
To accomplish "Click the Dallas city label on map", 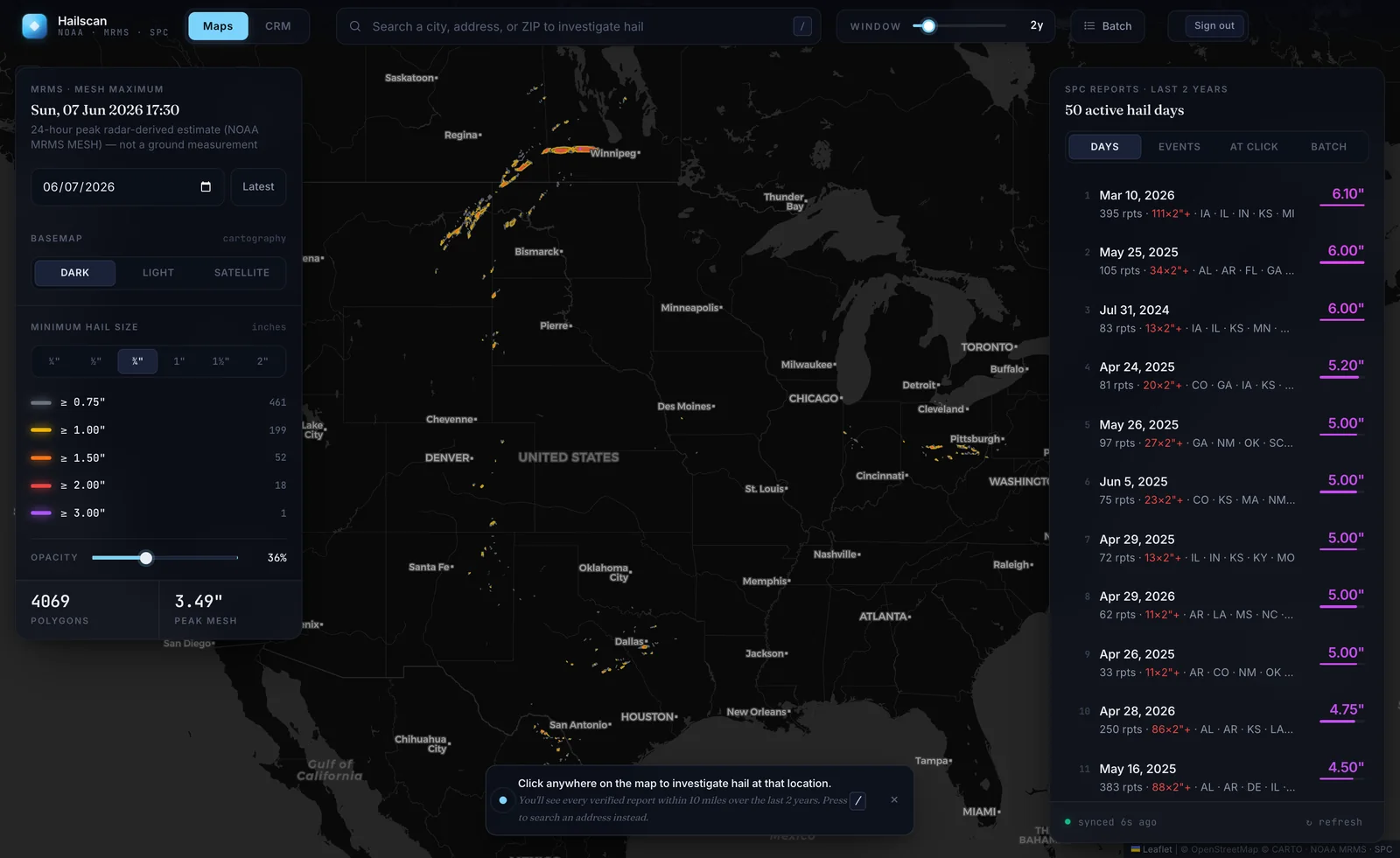I will [x=629, y=641].
